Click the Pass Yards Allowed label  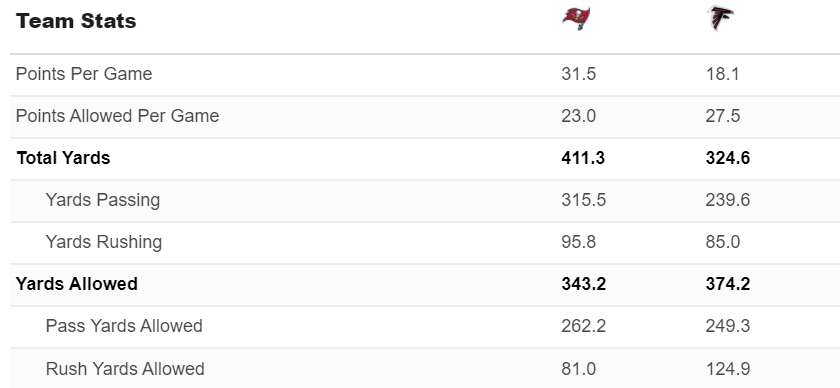coord(124,326)
